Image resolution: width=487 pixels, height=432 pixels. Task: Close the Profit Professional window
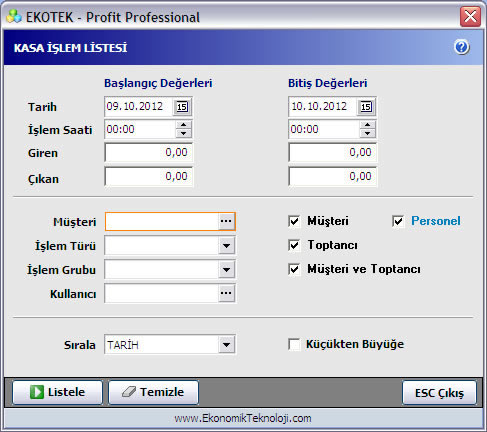point(470,16)
